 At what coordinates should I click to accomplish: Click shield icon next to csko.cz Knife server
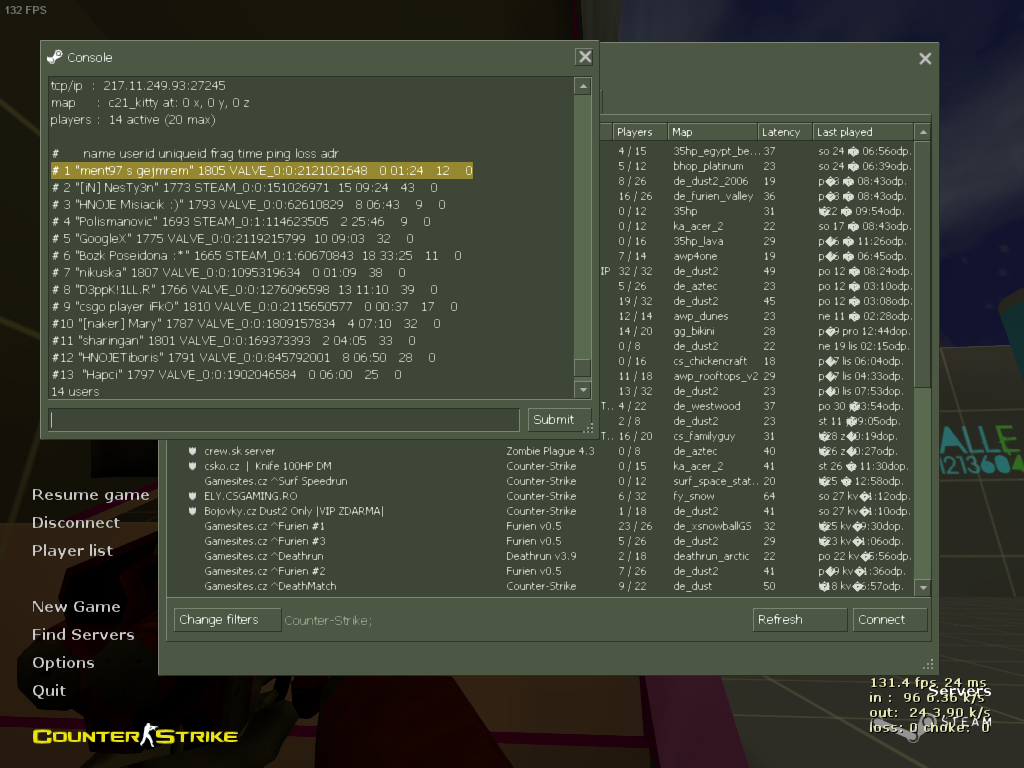[193, 466]
